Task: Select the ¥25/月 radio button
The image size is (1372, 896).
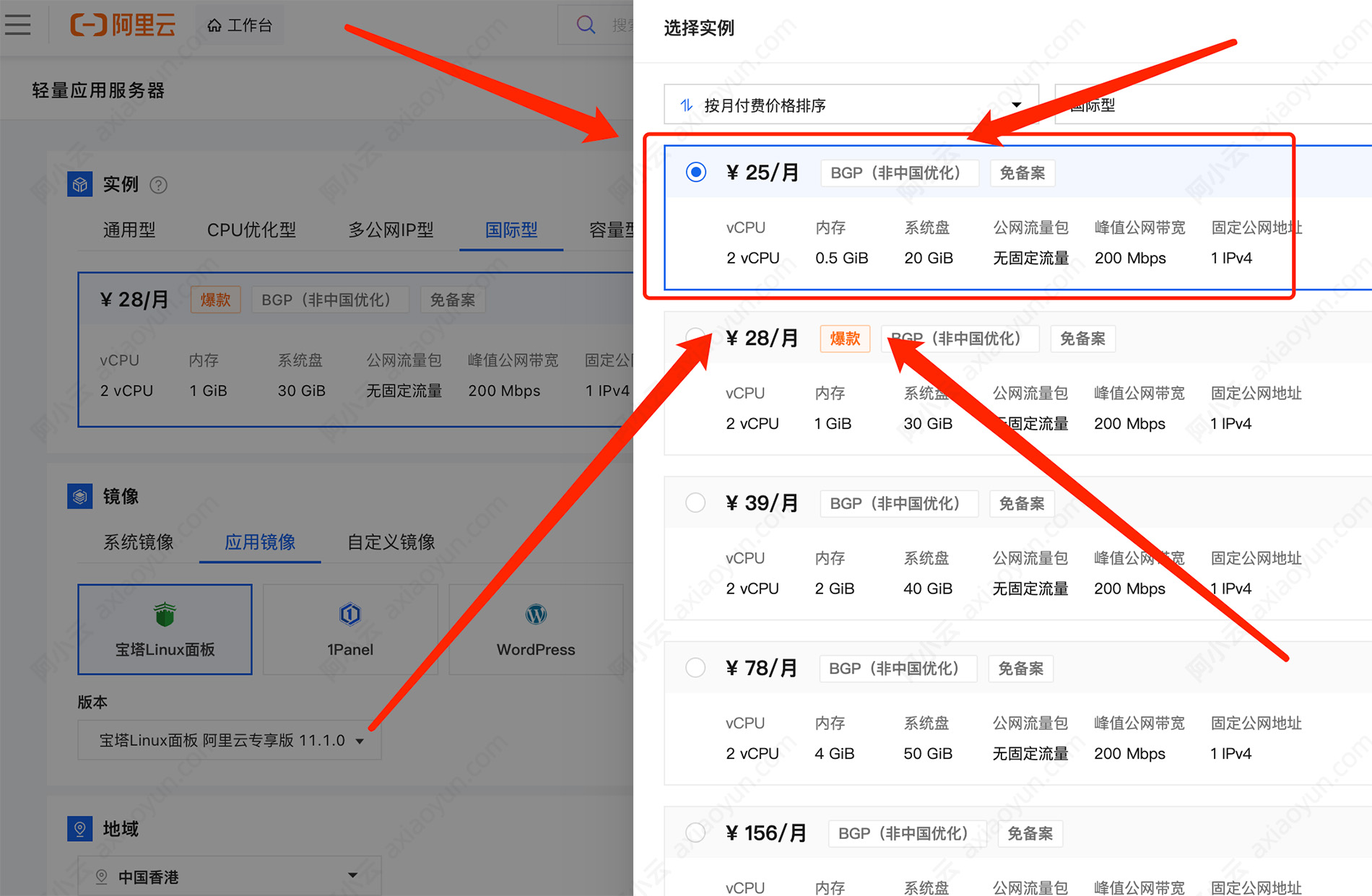Action: 696,172
